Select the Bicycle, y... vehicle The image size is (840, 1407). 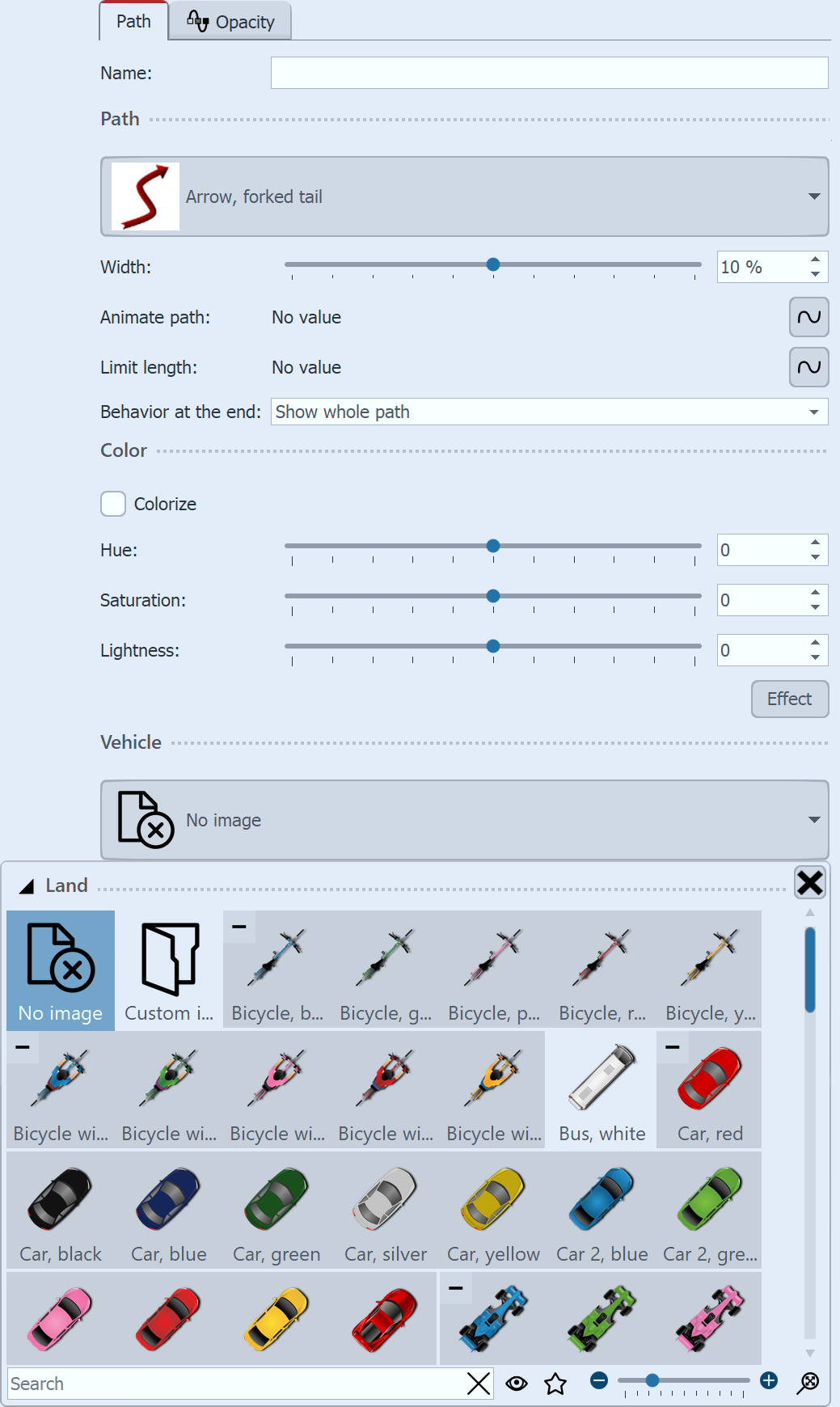tap(711, 970)
